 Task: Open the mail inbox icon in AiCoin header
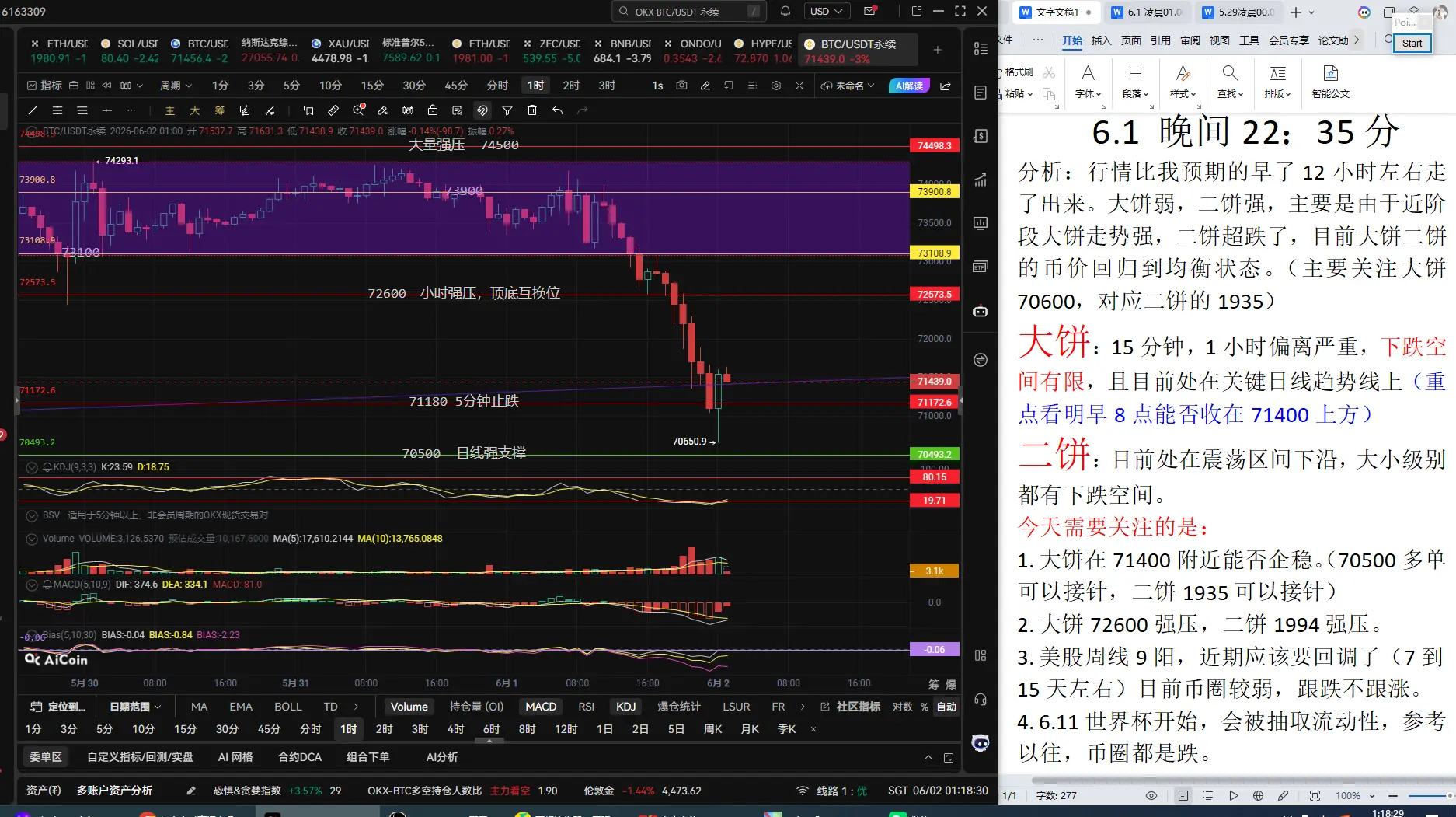click(870, 11)
